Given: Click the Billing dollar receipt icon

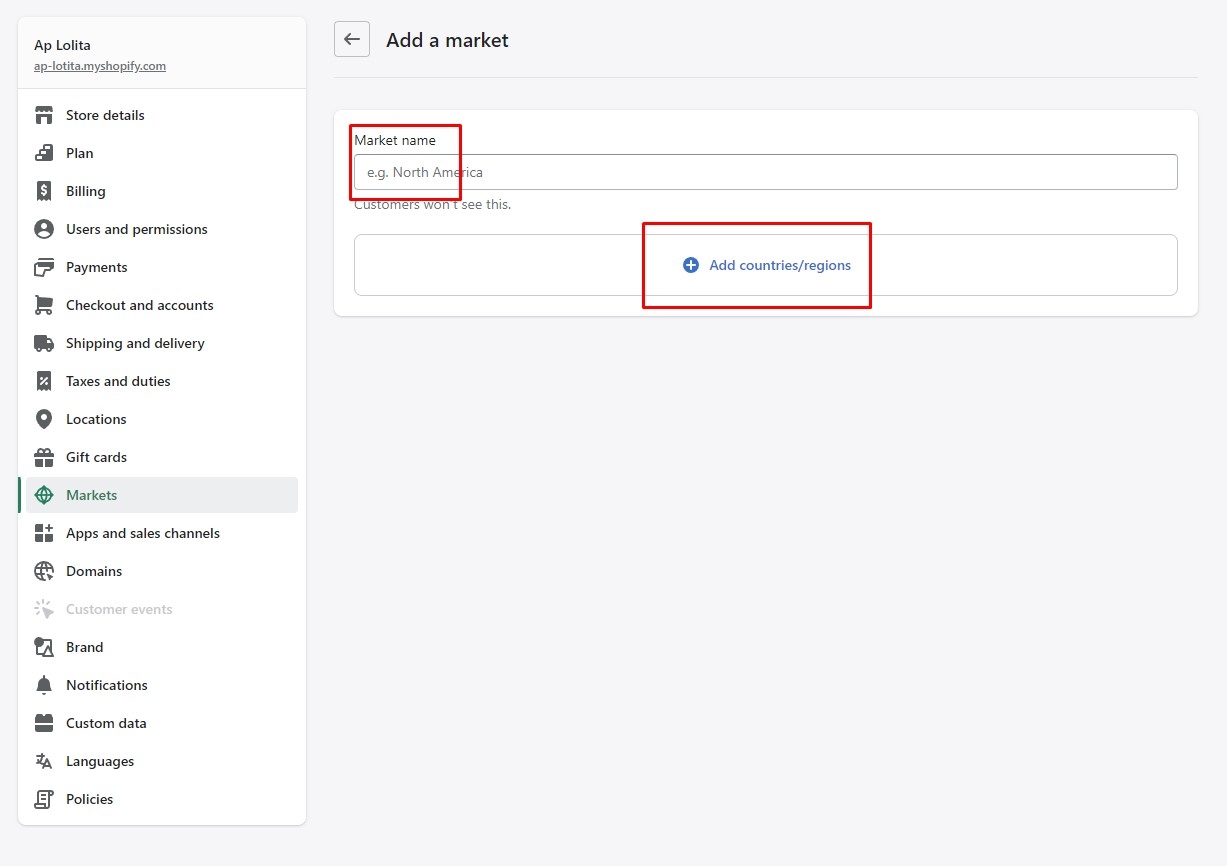Looking at the screenshot, I should 44,191.
